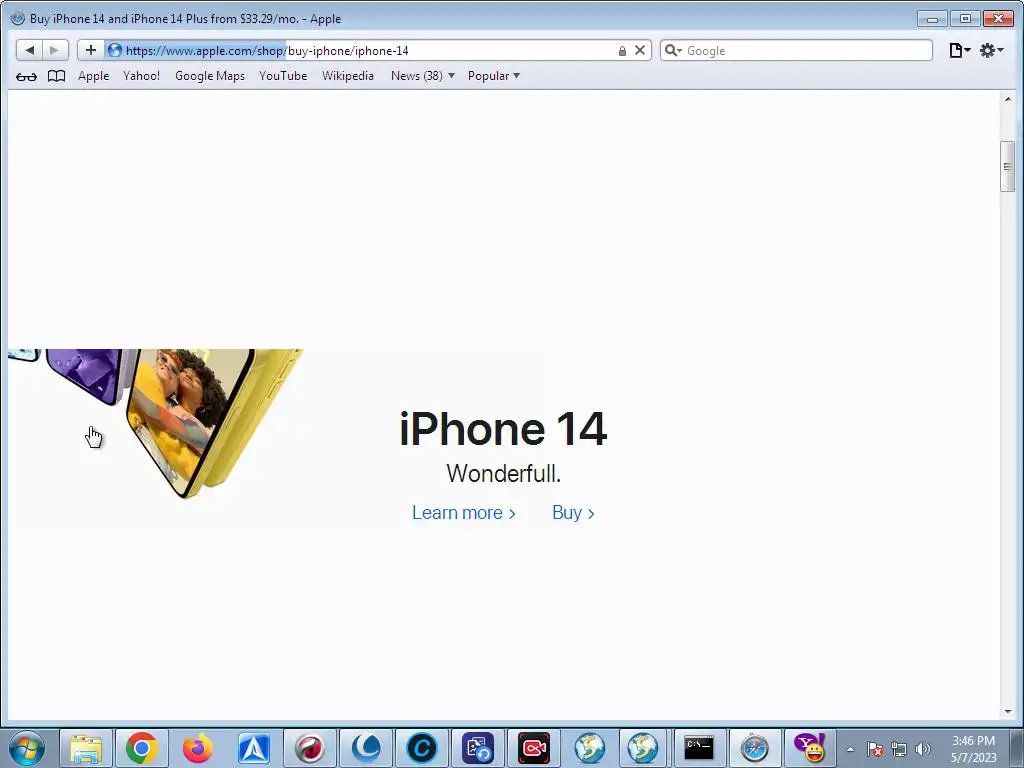This screenshot has height=768, width=1024.
Task: Open the Windows Start menu
Action: coord(27,748)
